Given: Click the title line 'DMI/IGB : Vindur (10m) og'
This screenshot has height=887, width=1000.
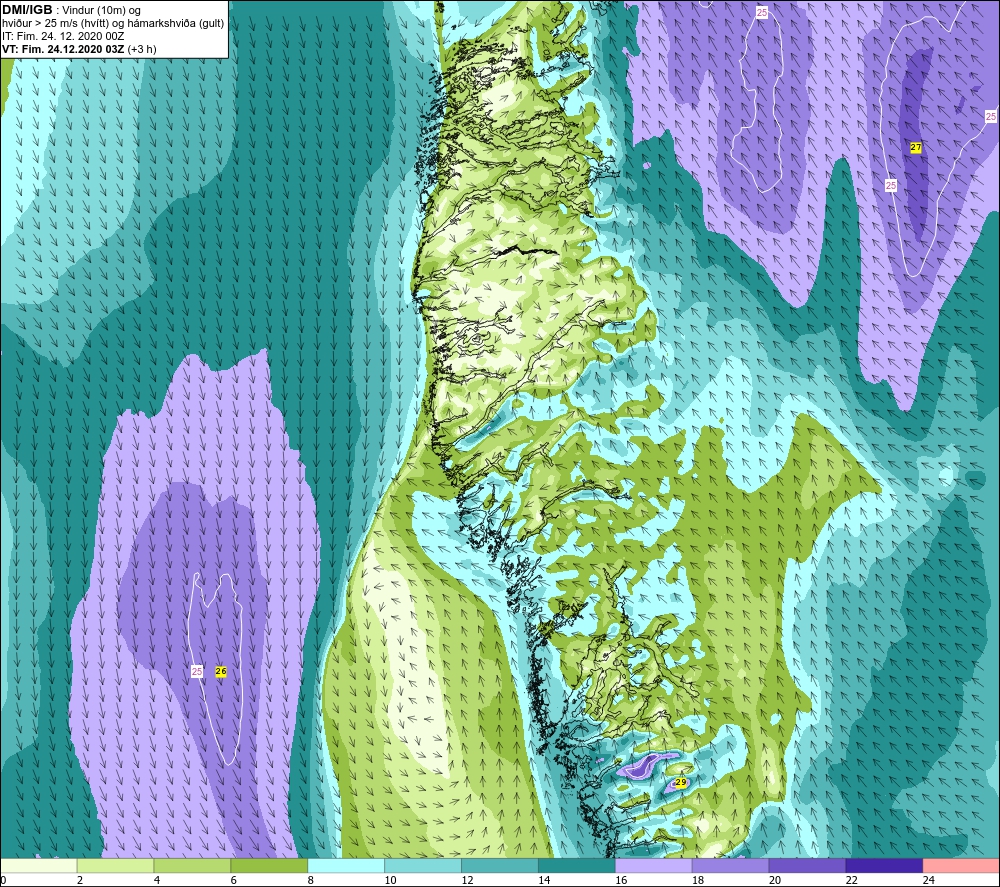Looking at the screenshot, I should pyautogui.click(x=71, y=10).
